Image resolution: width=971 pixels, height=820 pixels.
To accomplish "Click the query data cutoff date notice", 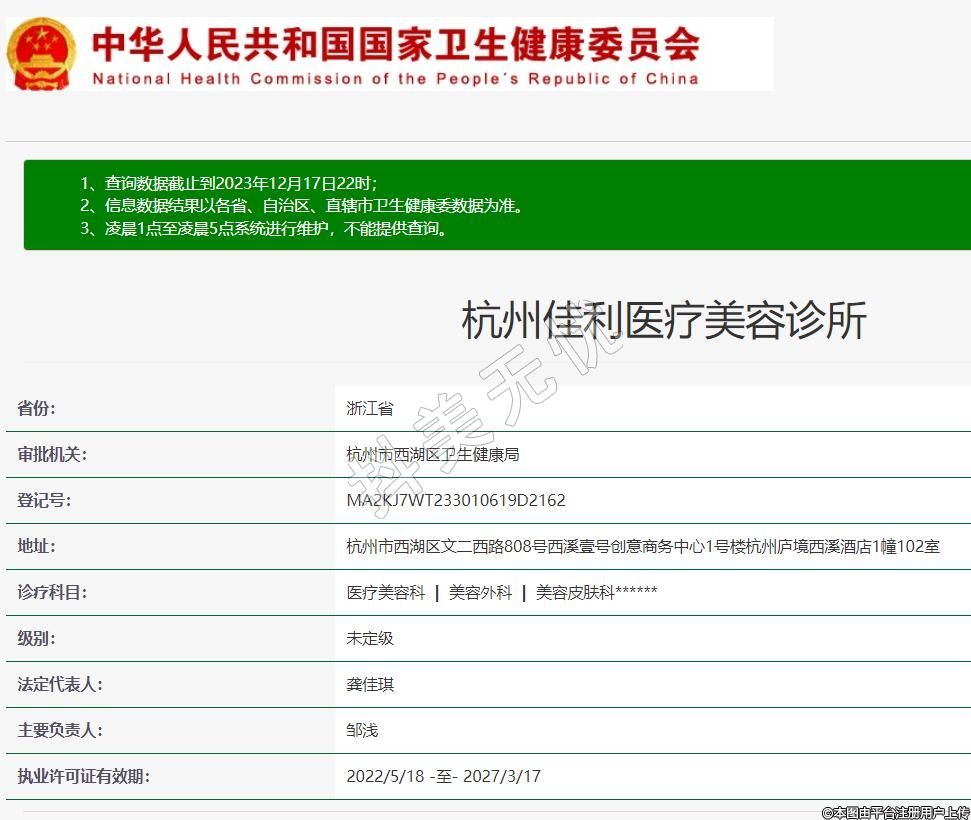I will point(228,183).
